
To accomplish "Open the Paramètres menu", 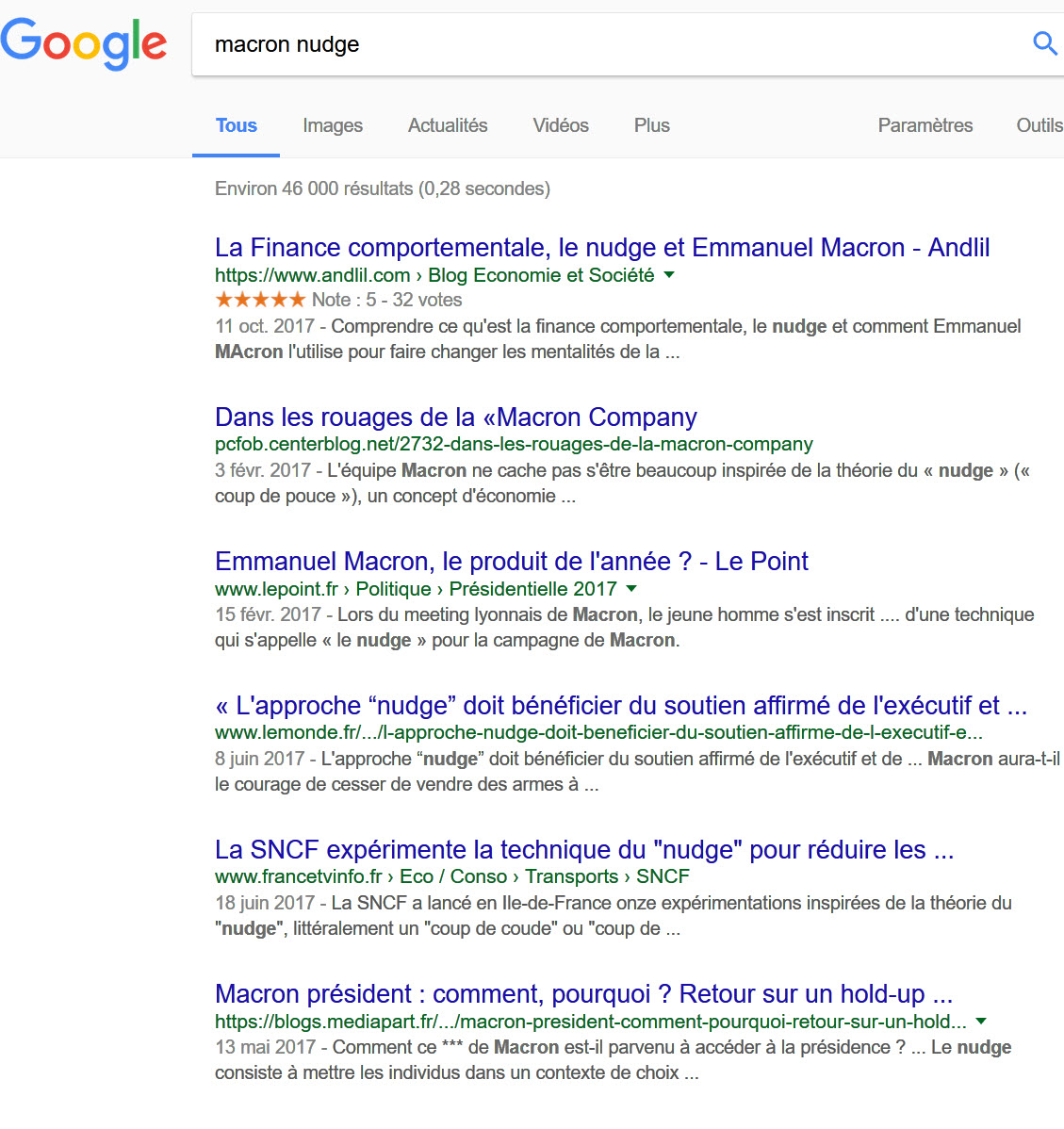I will click(x=925, y=125).
